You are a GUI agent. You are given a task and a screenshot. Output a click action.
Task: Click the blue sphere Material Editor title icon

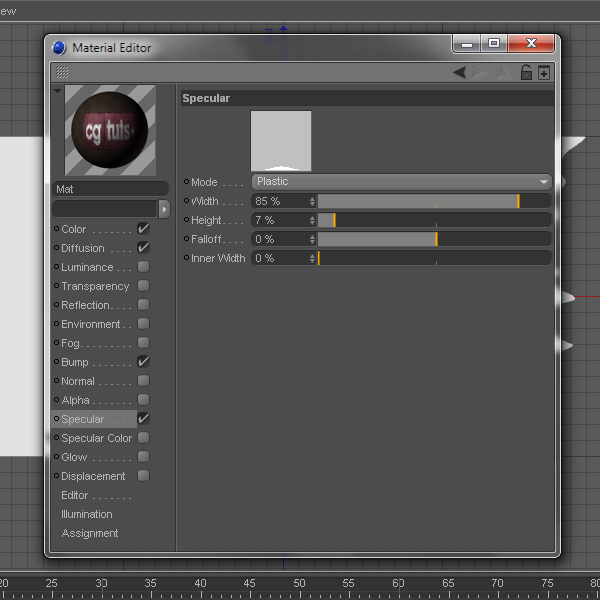point(59,48)
